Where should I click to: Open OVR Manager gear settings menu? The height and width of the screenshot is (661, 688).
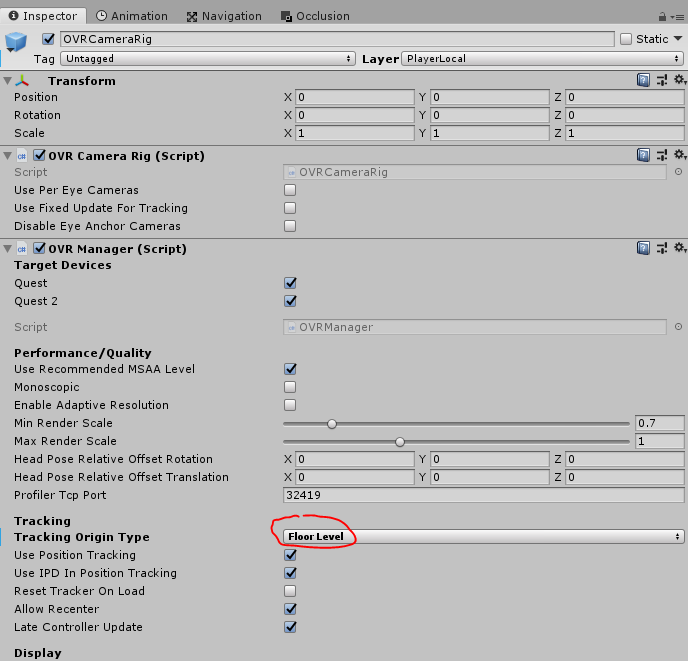point(680,248)
